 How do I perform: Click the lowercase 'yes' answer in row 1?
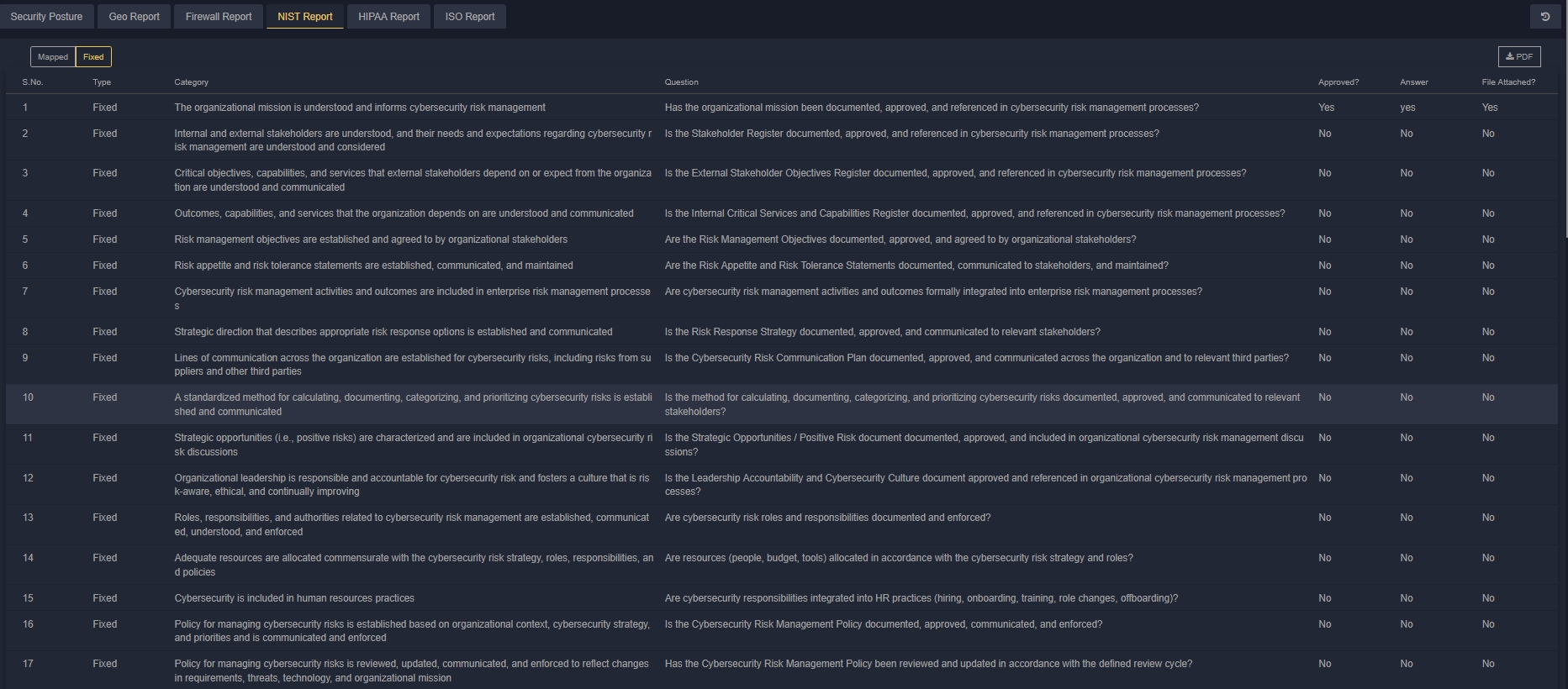tap(1408, 108)
